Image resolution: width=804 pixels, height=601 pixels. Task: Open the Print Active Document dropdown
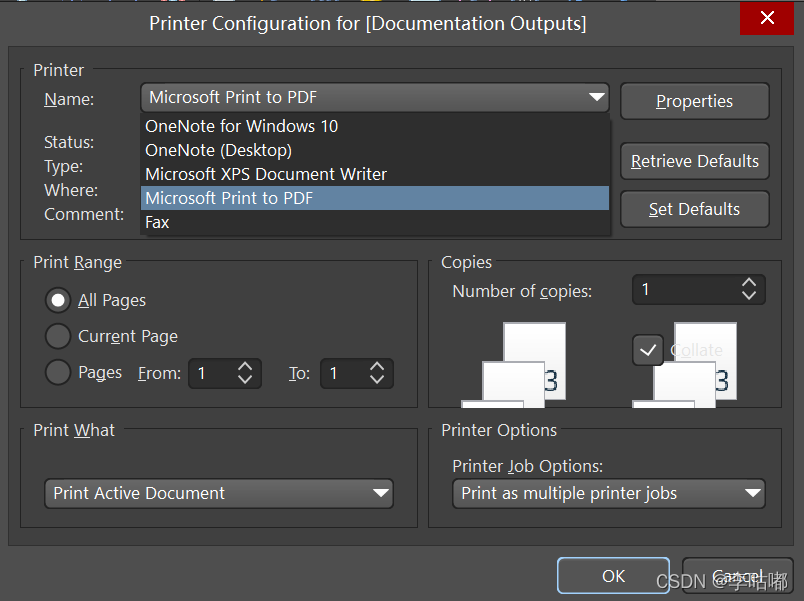[219, 493]
